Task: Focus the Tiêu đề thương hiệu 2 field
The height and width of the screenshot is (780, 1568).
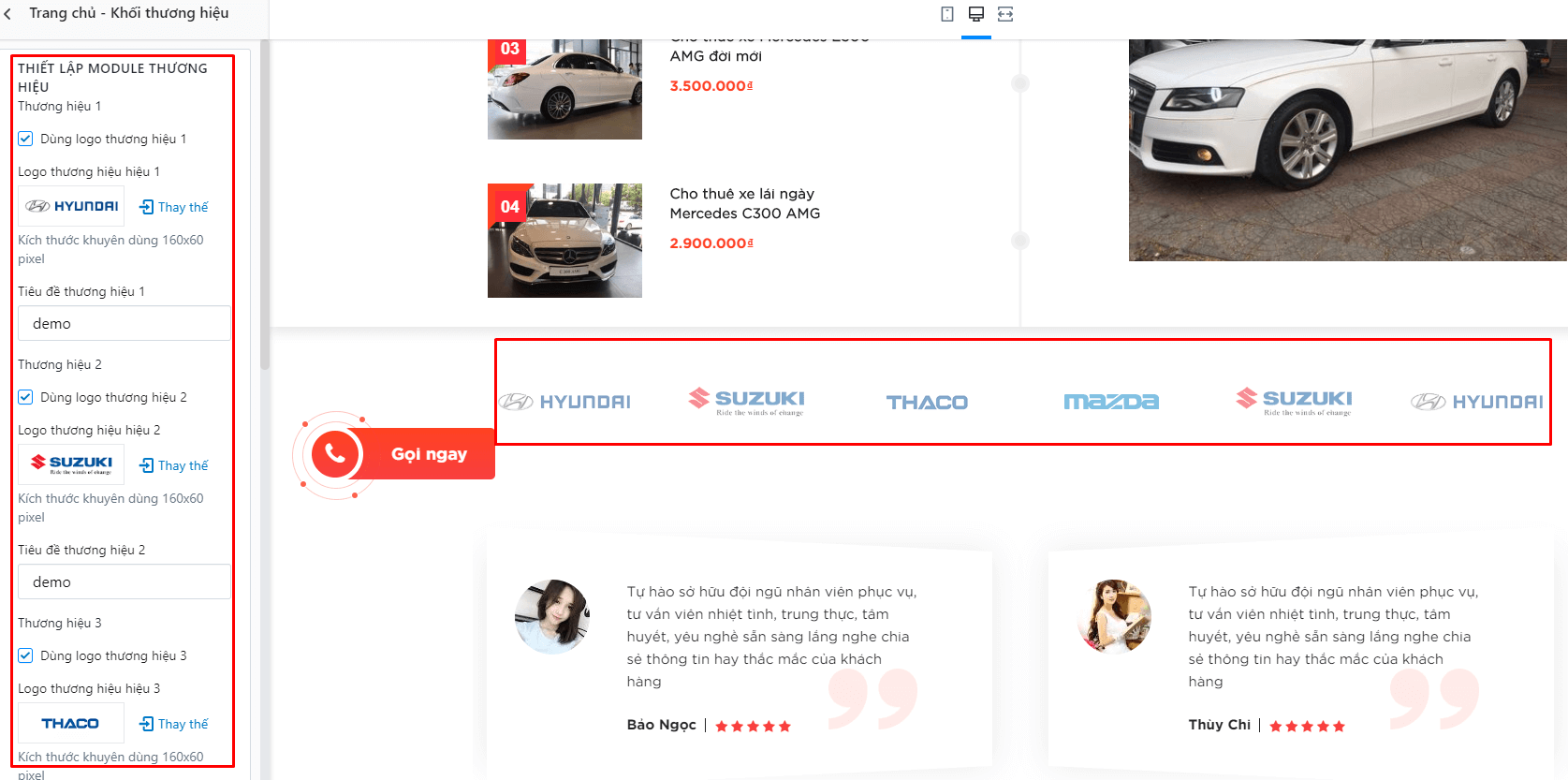Action: pos(124,581)
